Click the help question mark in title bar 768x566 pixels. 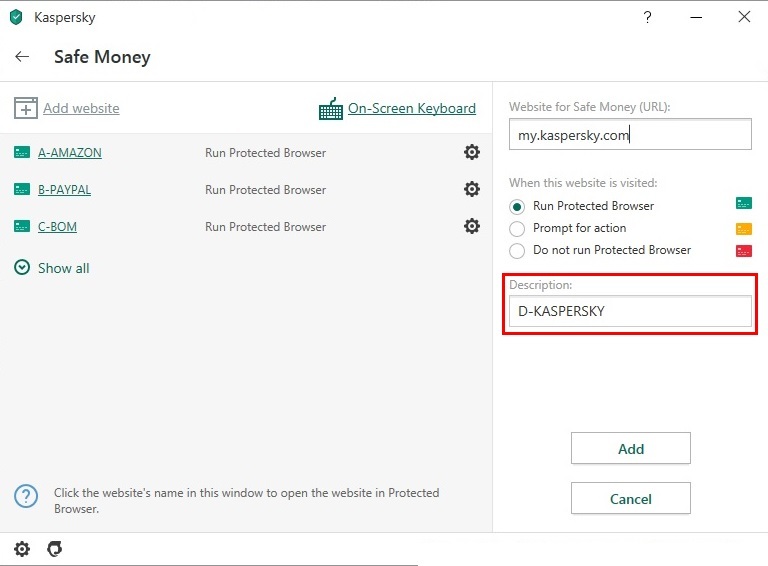tap(649, 17)
